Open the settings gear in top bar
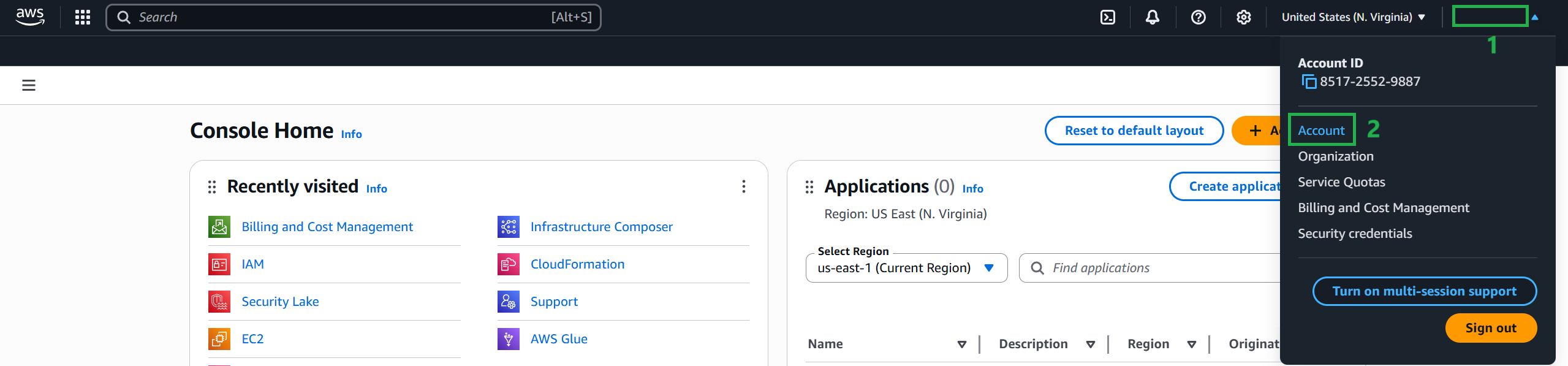Viewport: 1568px width, 366px height. click(x=1243, y=17)
